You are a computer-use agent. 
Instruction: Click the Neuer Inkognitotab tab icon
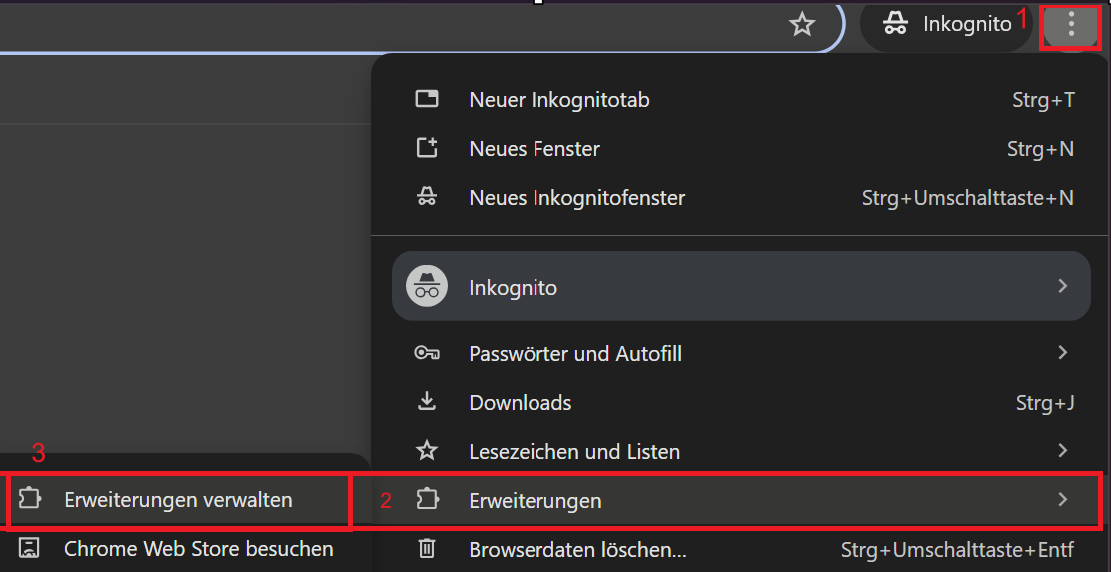click(x=427, y=99)
